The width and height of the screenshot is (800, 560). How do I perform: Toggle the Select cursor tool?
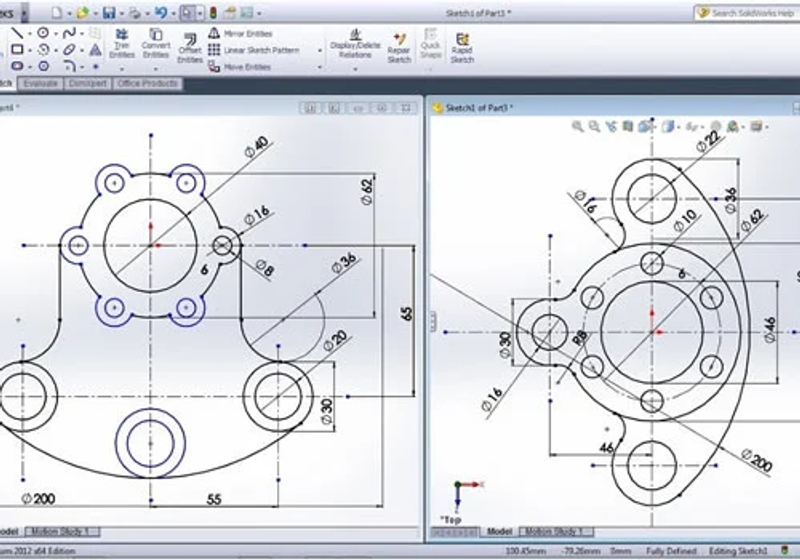187,13
